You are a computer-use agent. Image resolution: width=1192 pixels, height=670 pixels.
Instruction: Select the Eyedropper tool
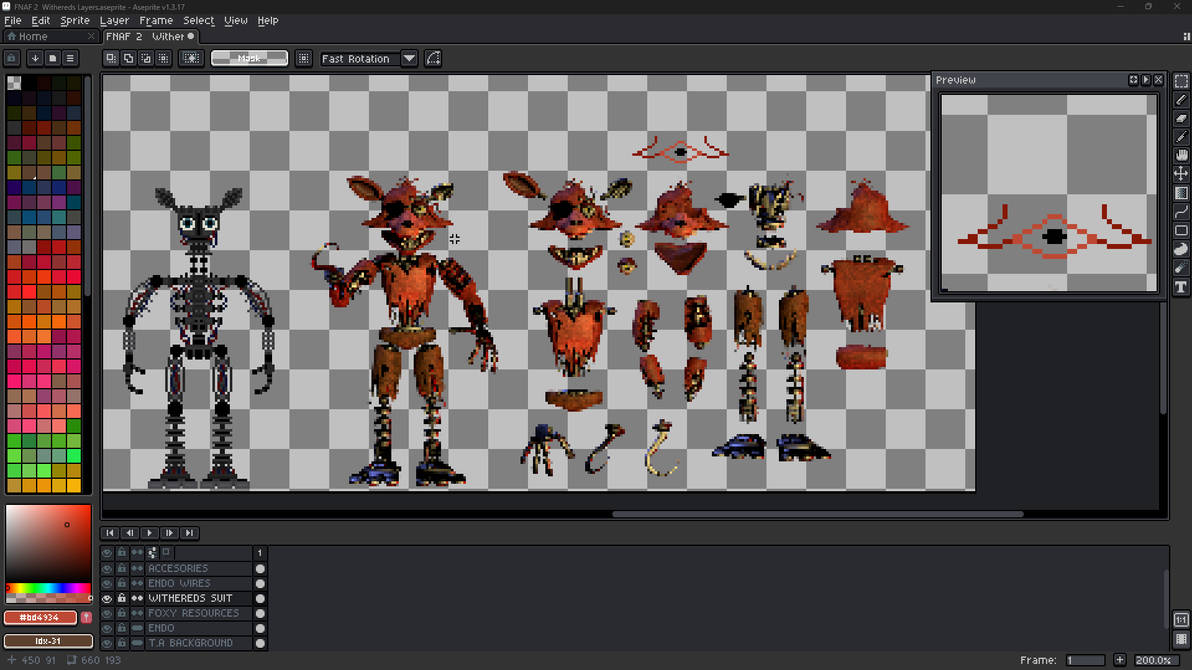point(1181,137)
